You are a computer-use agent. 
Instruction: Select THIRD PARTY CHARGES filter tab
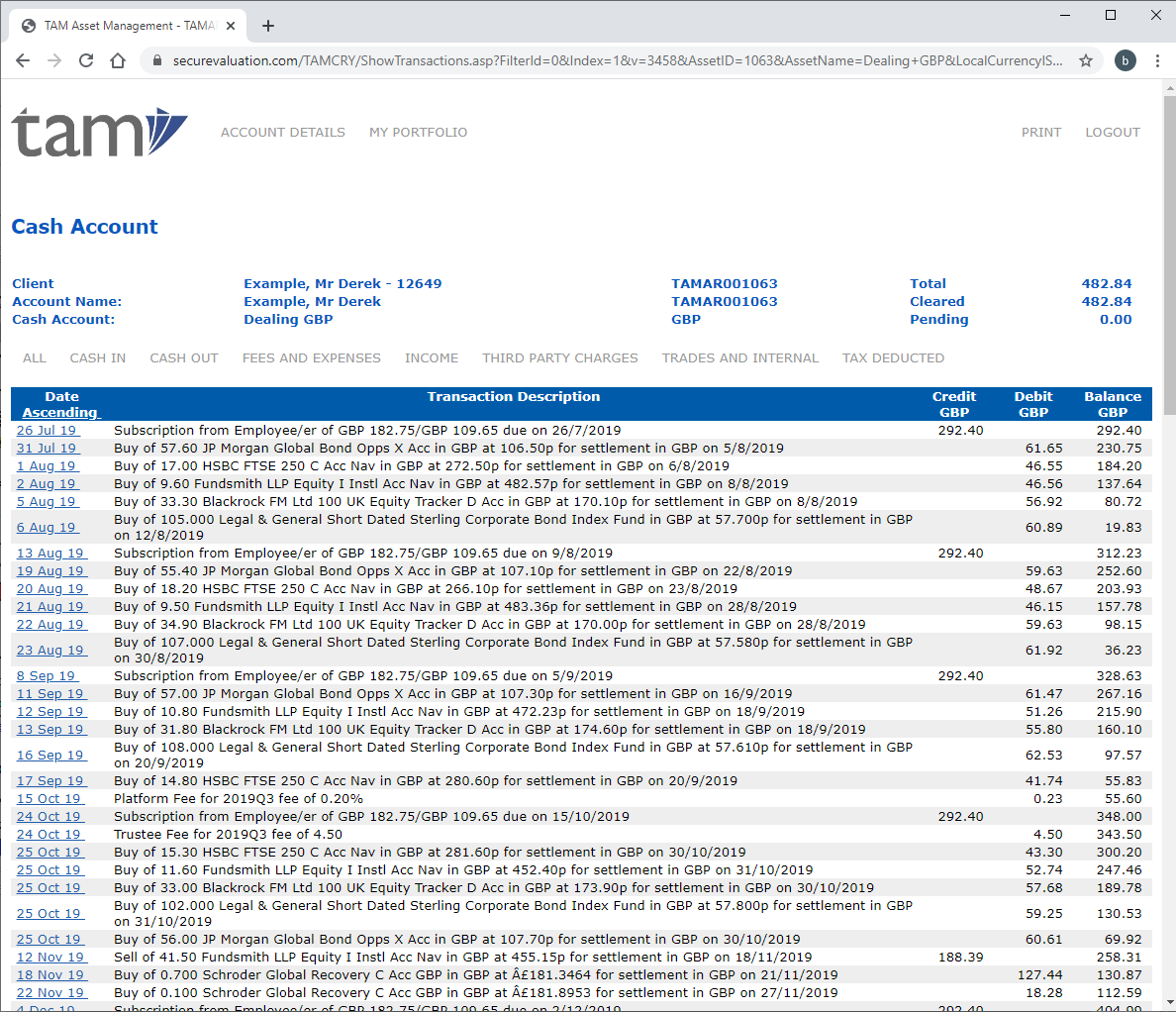(x=559, y=357)
